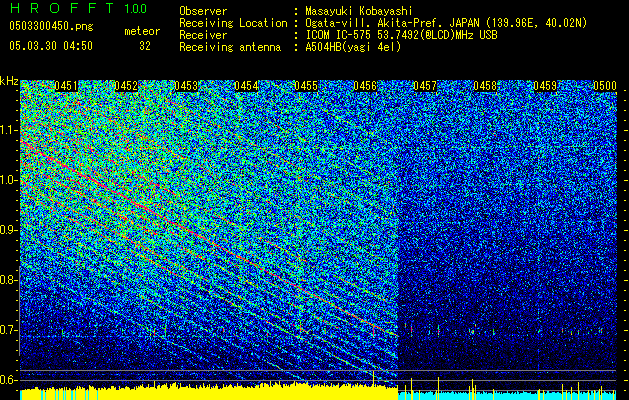Click the 0455 time marker
629x400 pixels.
pyautogui.click(x=306, y=86)
